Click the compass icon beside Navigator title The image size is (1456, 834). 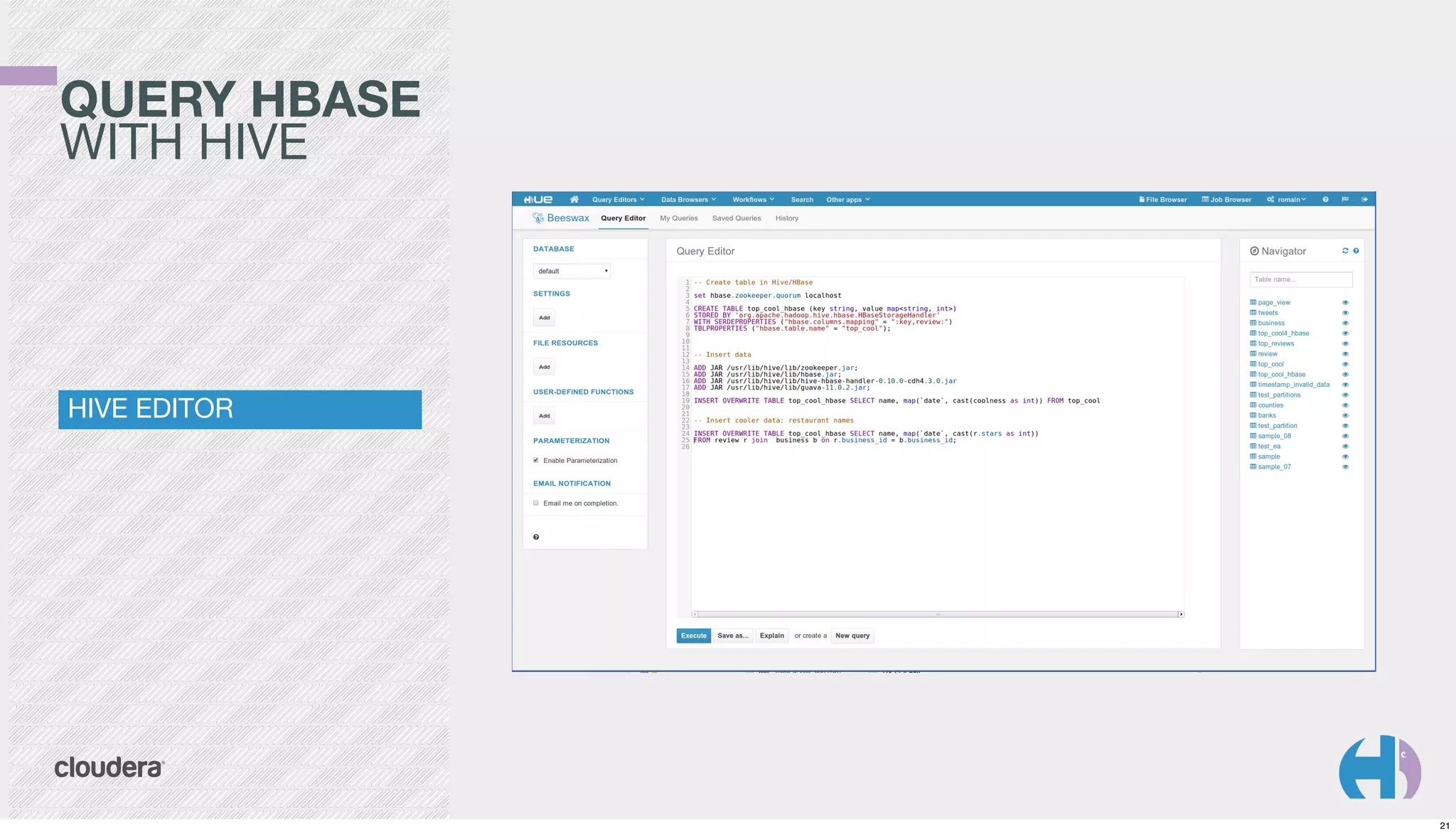pyautogui.click(x=1254, y=251)
